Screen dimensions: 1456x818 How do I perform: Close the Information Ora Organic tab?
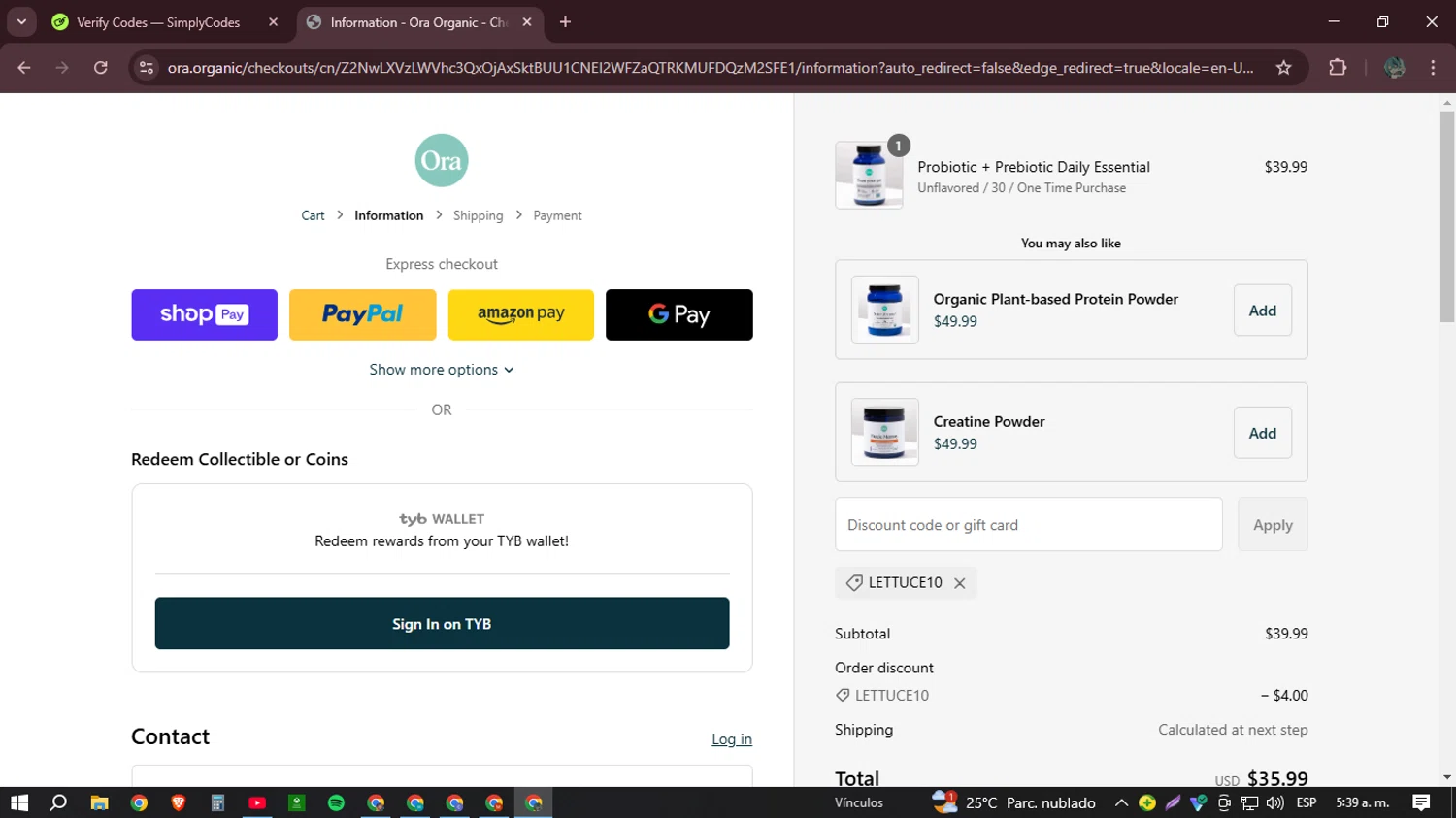(x=527, y=22)
